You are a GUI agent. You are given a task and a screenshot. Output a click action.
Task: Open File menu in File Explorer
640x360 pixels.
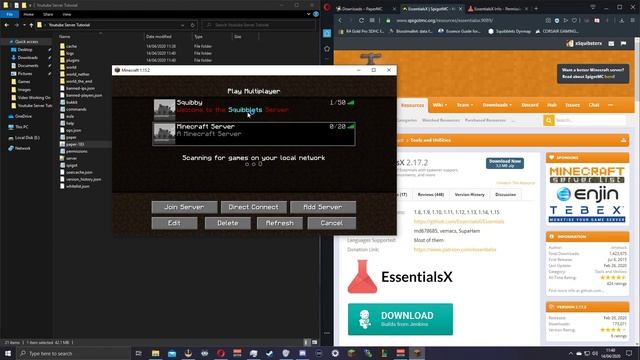click(10, 14)
